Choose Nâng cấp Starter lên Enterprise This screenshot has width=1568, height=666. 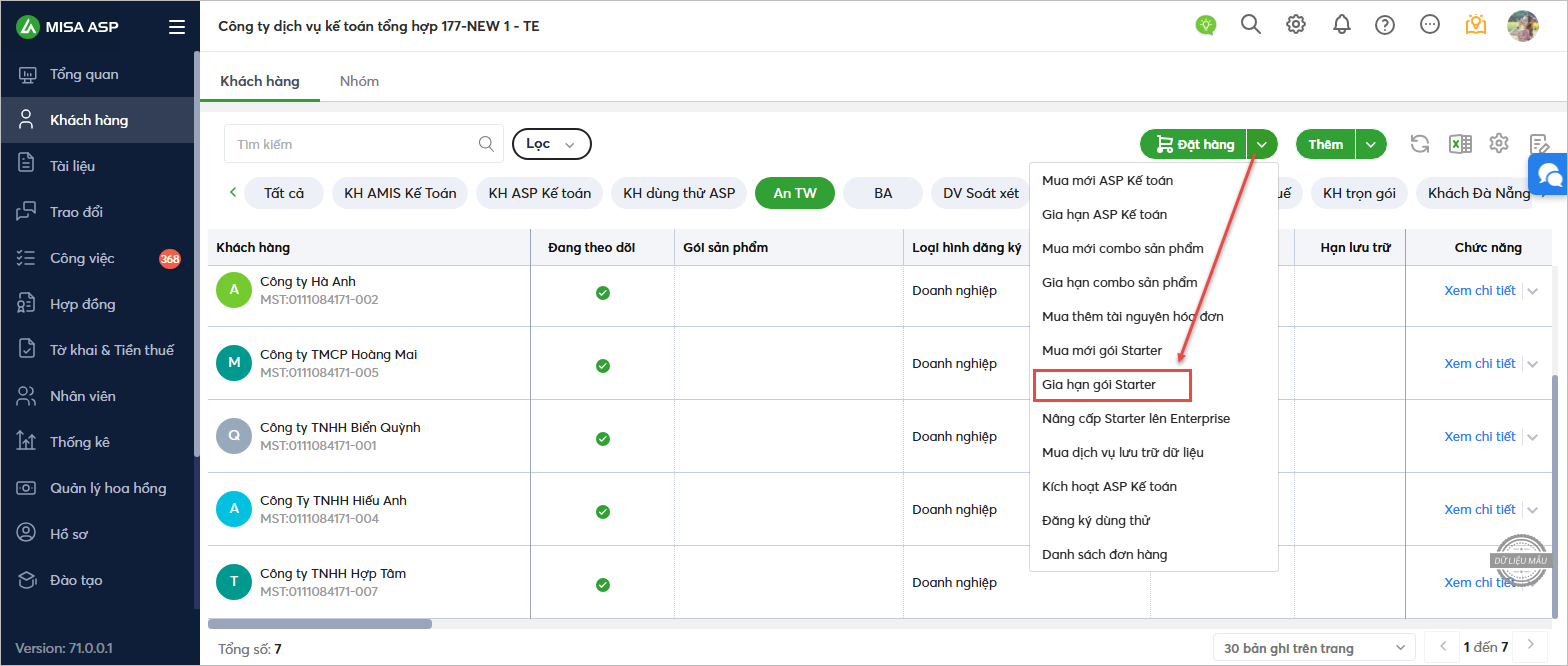(1154, 419)
